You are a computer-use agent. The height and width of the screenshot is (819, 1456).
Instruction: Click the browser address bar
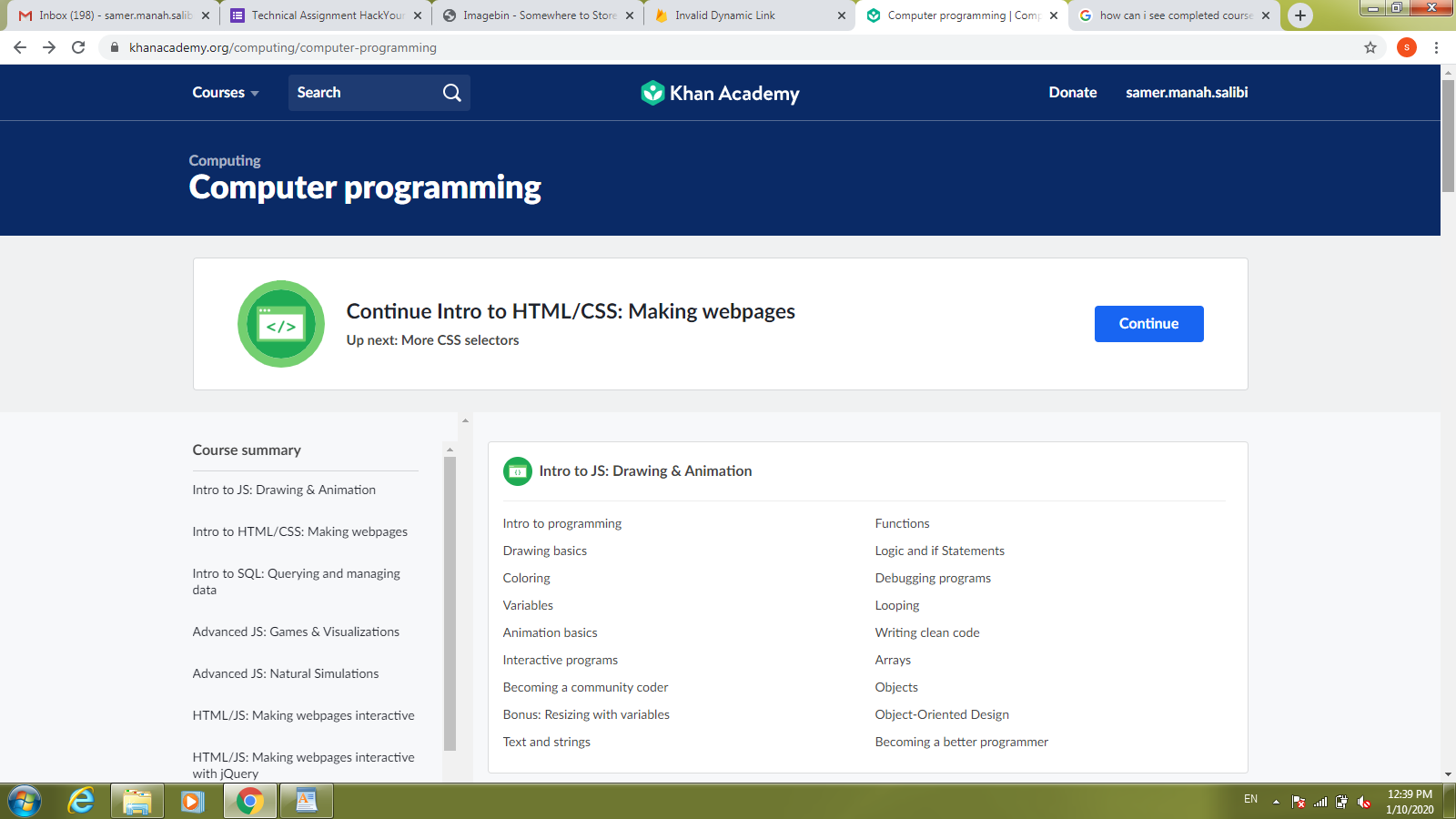728,47
